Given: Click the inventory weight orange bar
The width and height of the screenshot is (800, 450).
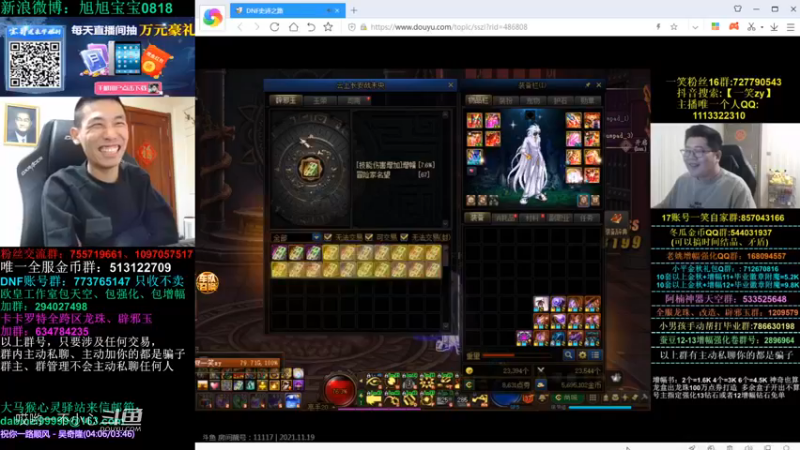Looking at the screenshot, I should (518, 355).
